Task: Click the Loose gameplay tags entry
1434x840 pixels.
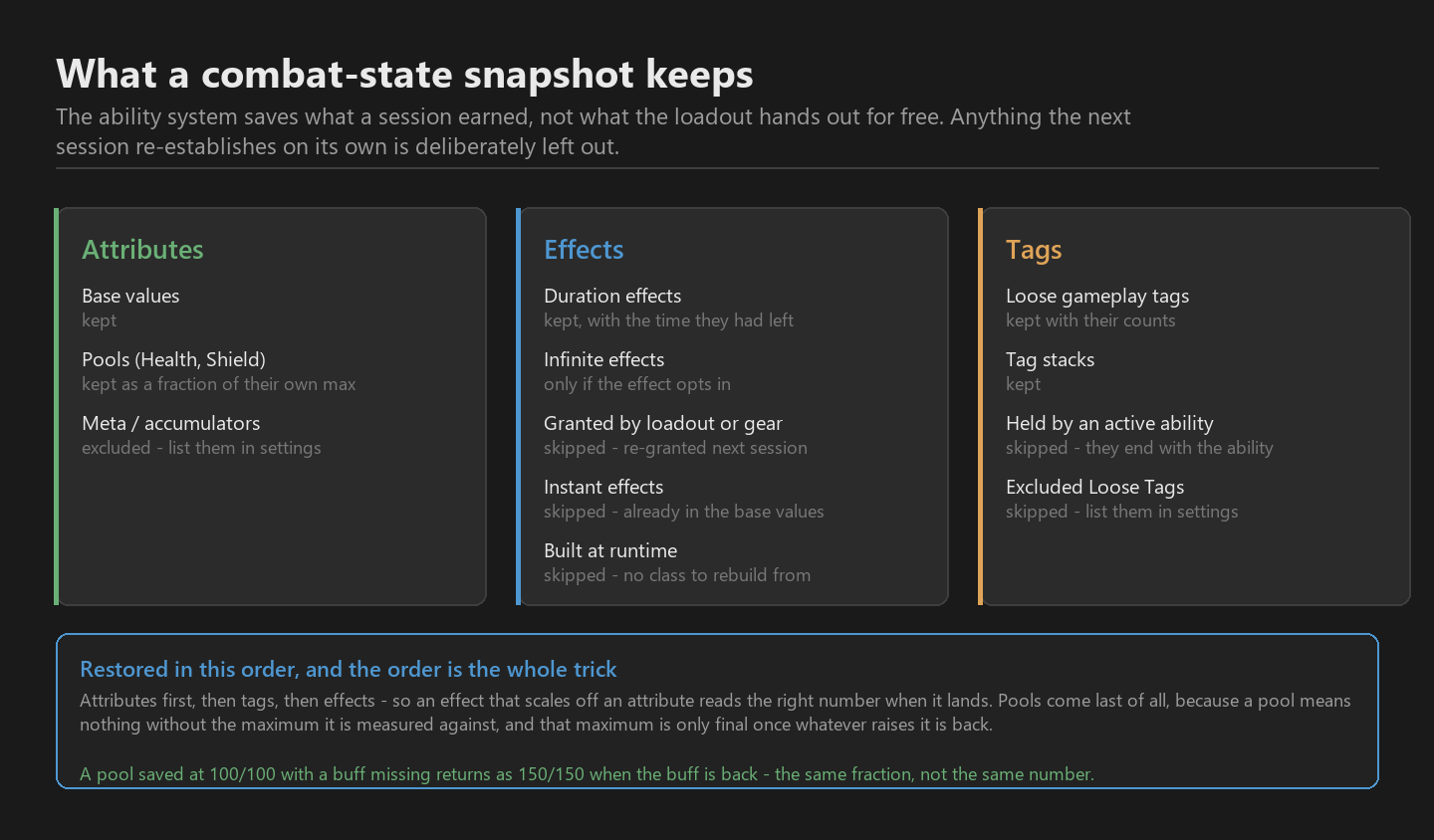Action: pos(1097,296)
